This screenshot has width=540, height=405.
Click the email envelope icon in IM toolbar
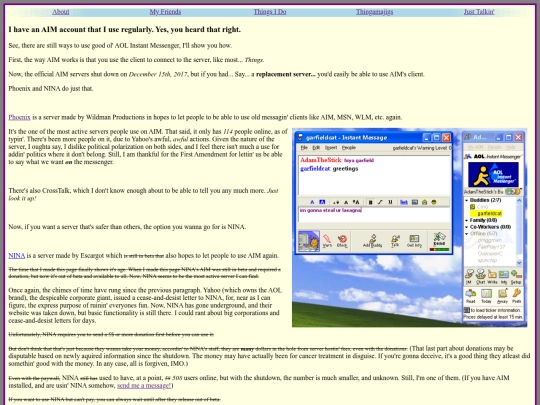(x=424, y=202)
